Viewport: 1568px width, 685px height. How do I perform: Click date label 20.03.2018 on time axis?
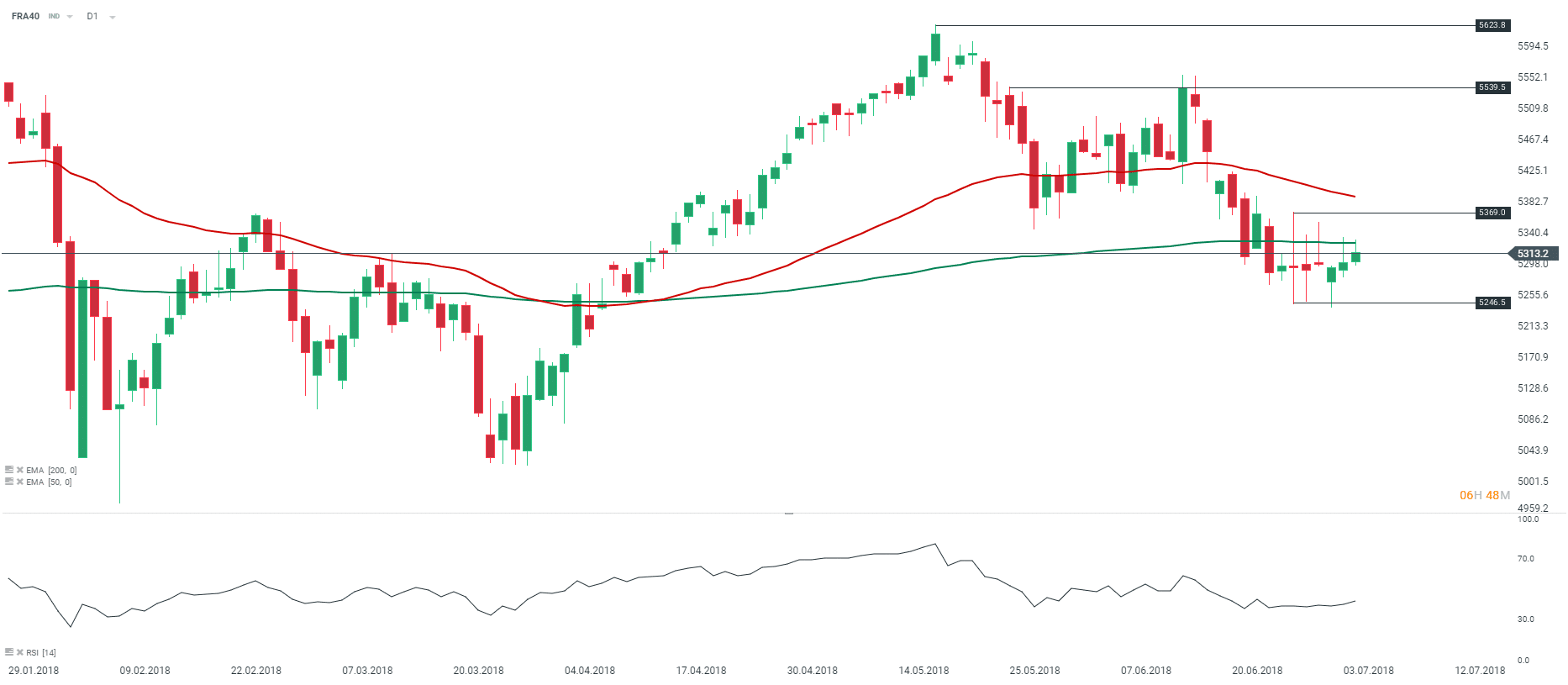478,671
